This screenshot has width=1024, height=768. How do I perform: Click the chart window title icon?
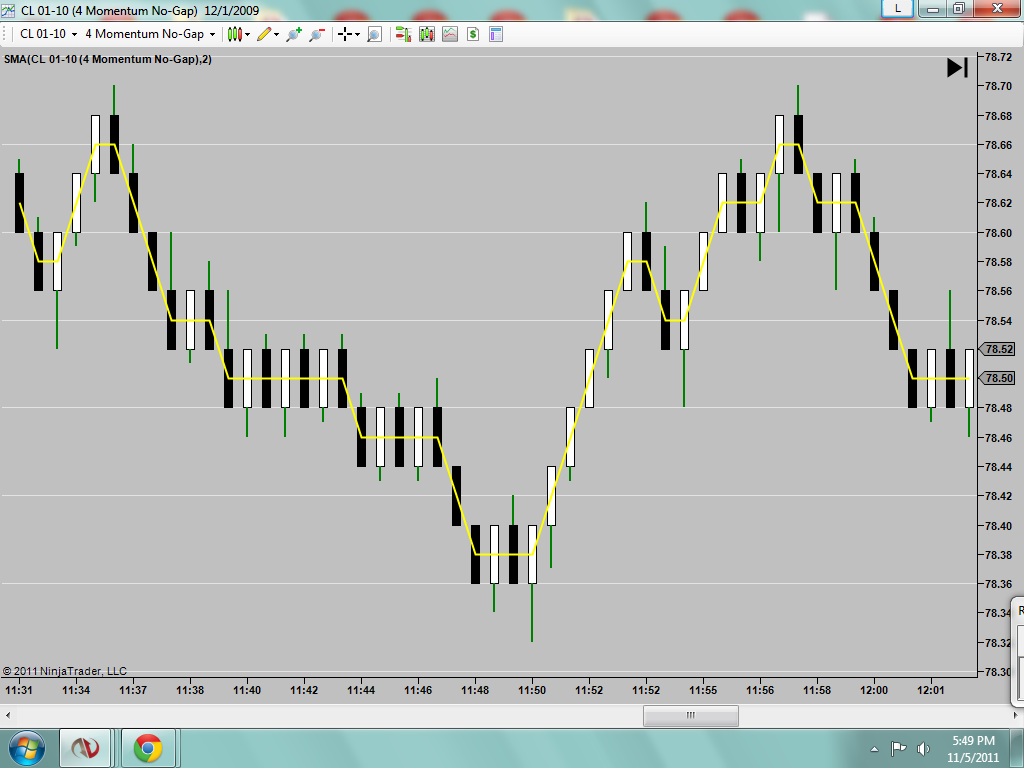8,10
